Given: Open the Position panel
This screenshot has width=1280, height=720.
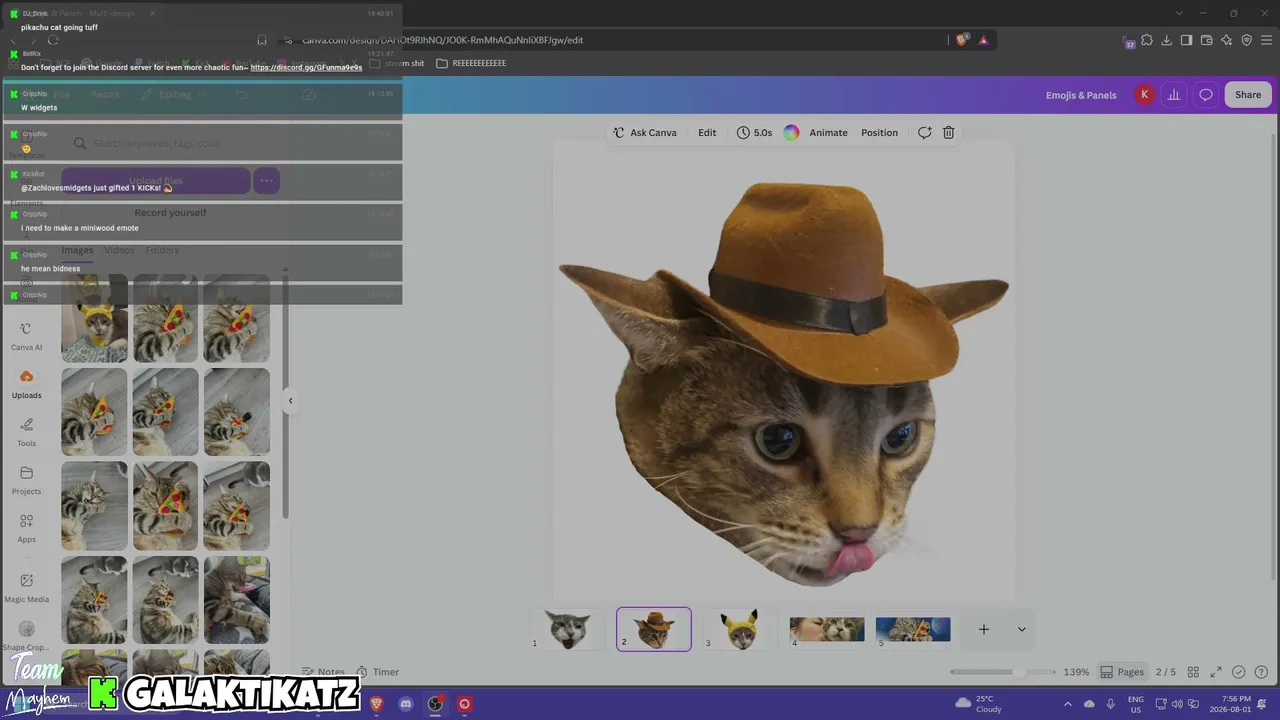Looking at the screenshot, I should 879,132.
